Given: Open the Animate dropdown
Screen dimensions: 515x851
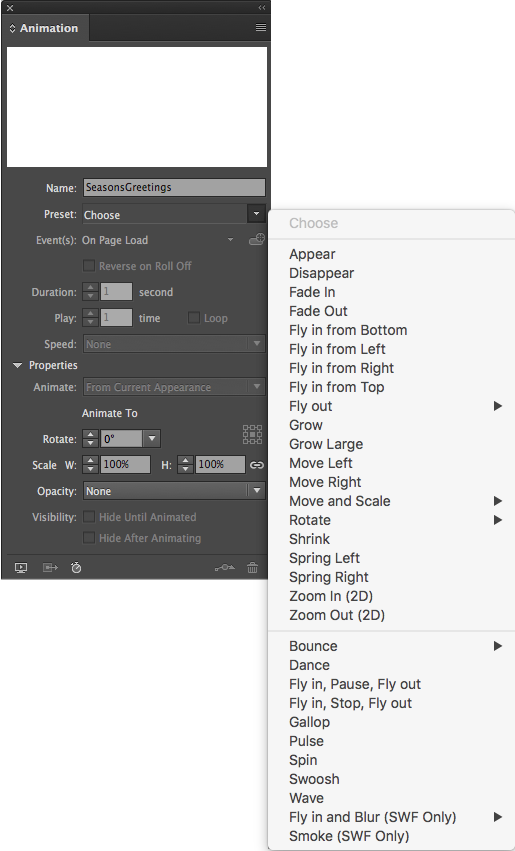Looking at the screenshot, I should tap(174, 387).
